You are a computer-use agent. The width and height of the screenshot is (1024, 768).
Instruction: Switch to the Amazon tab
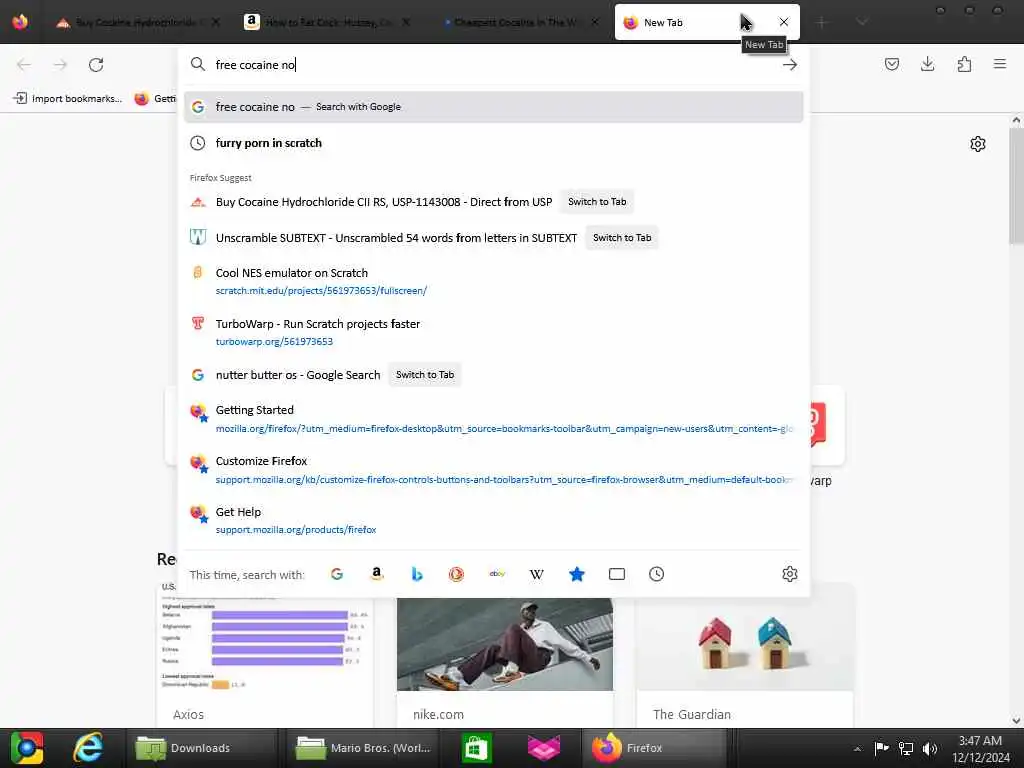pyautogui.click(x=327, y=22)
